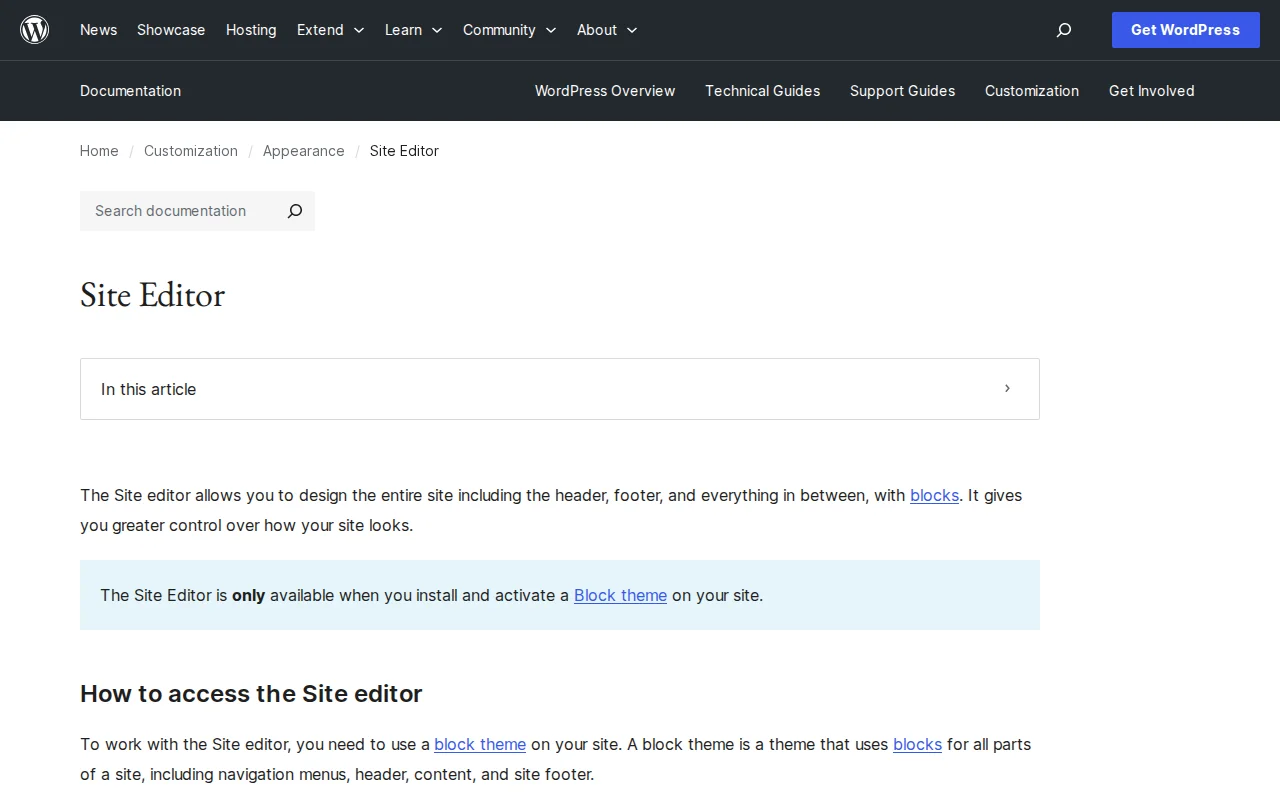This screenshot has width=1280, height=800.
Task: Open Technical Guides
Action: coord(762,91)
